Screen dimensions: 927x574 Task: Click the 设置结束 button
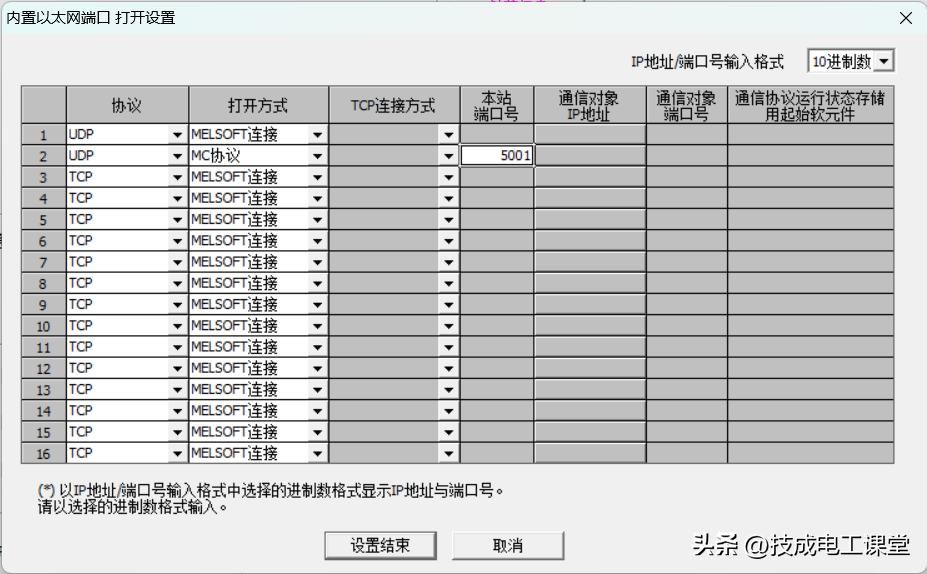[380, 545]
